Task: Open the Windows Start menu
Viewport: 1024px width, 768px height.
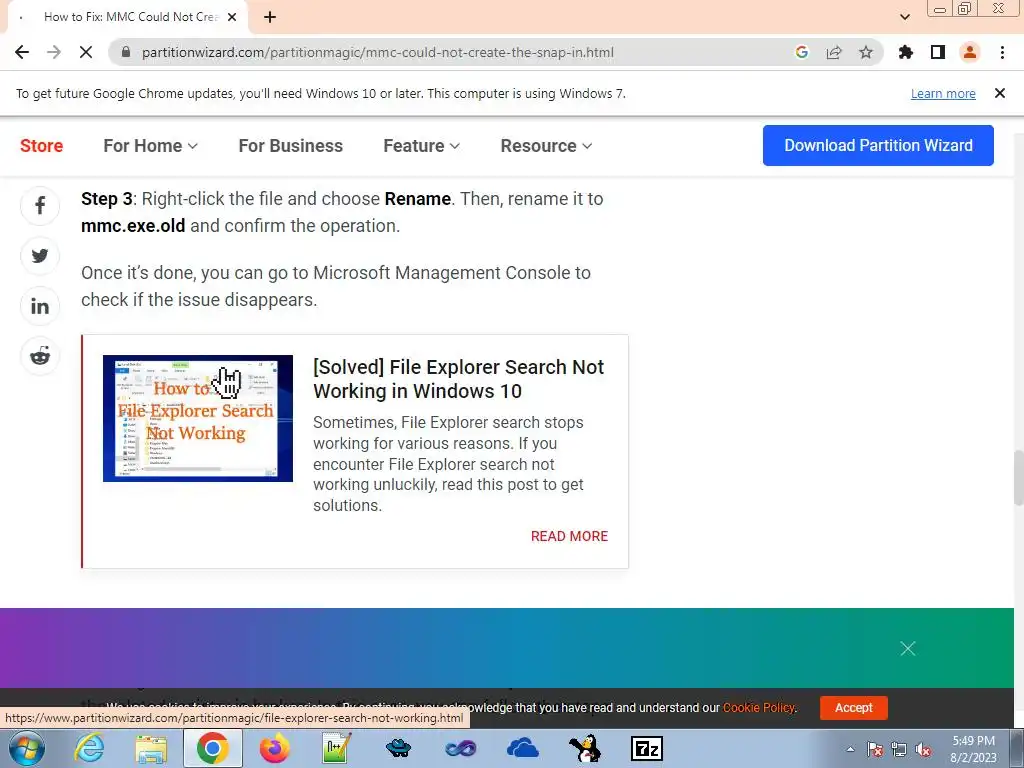Action: tap(27, 748)
